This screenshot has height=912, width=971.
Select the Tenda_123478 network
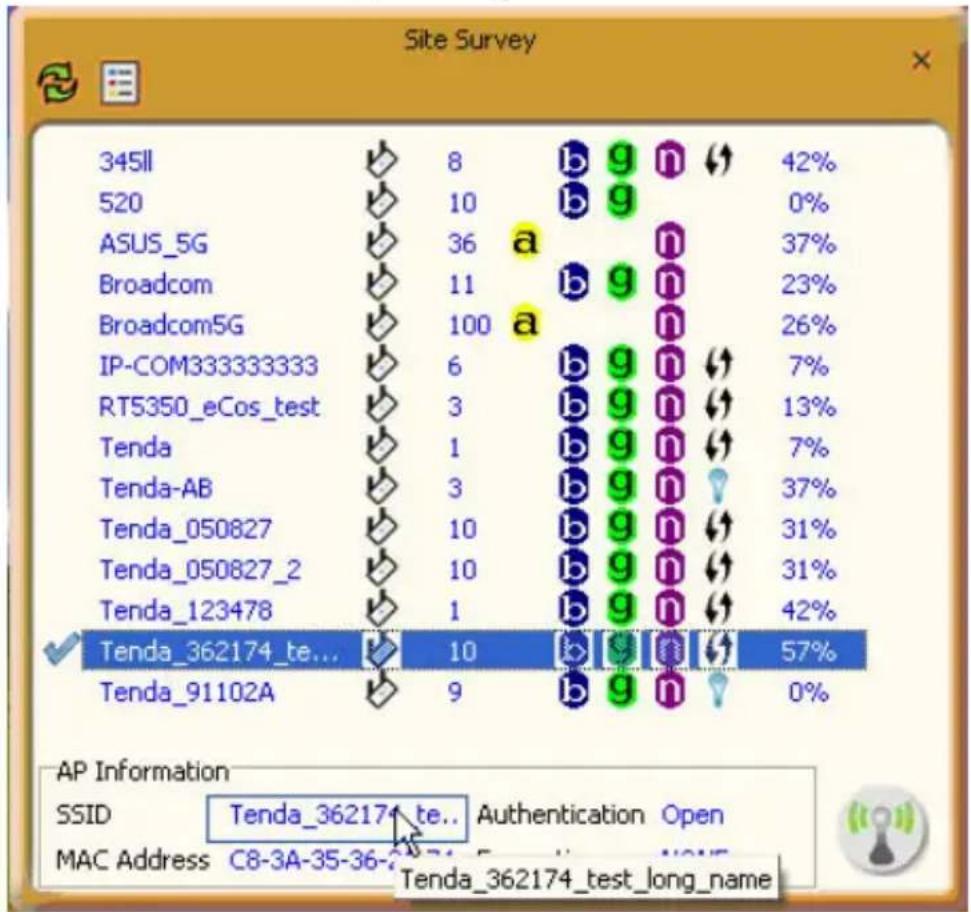pyautogui.click(x=474, y=610)
